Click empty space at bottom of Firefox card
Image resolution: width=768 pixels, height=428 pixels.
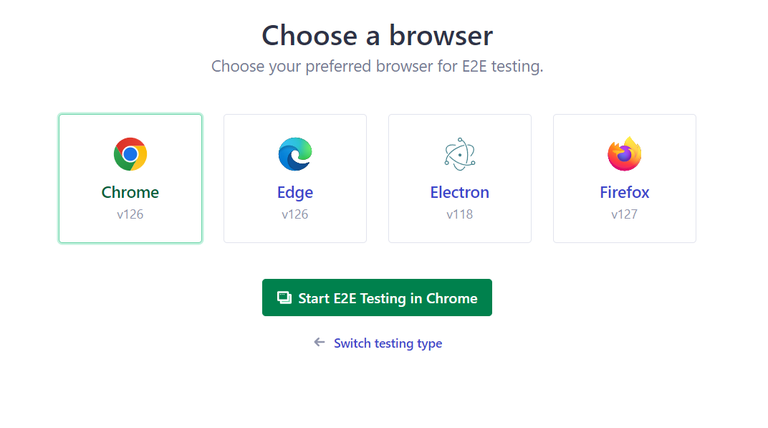(x=624, y=233)
